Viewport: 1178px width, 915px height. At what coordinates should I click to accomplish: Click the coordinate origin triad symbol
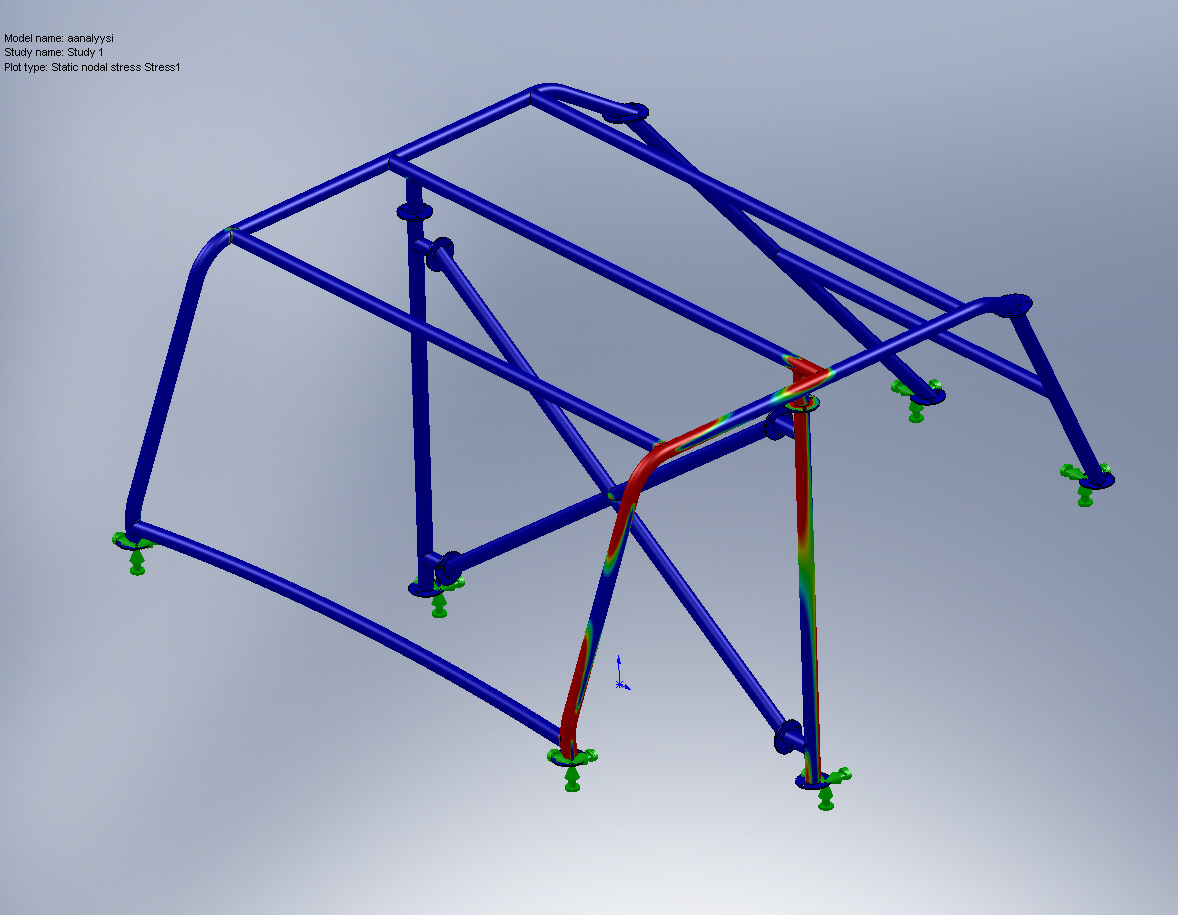pos(620,675)
